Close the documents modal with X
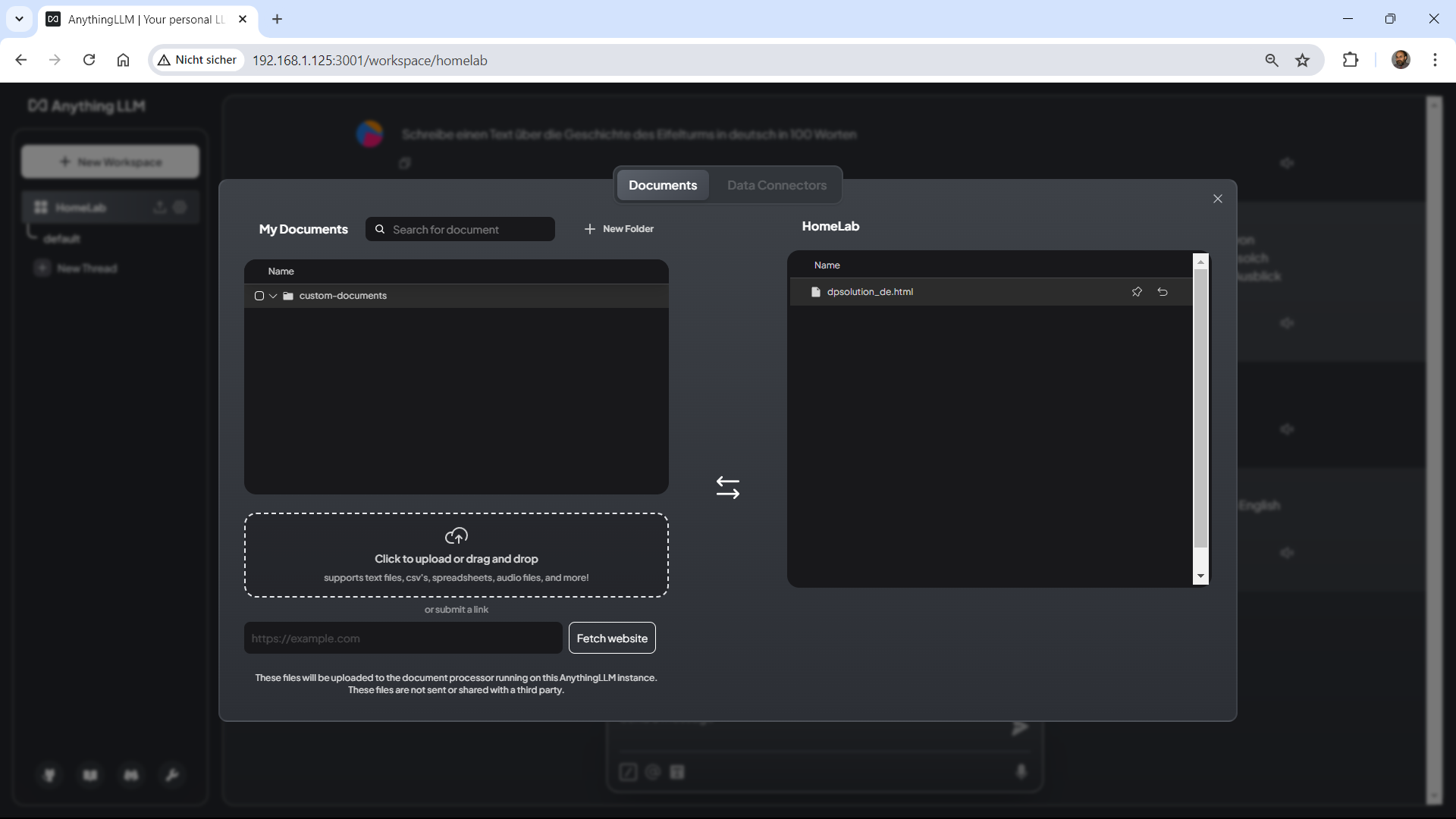Screen dimensions: 1456x819 pyautogui.click(x=1218, y=199)
